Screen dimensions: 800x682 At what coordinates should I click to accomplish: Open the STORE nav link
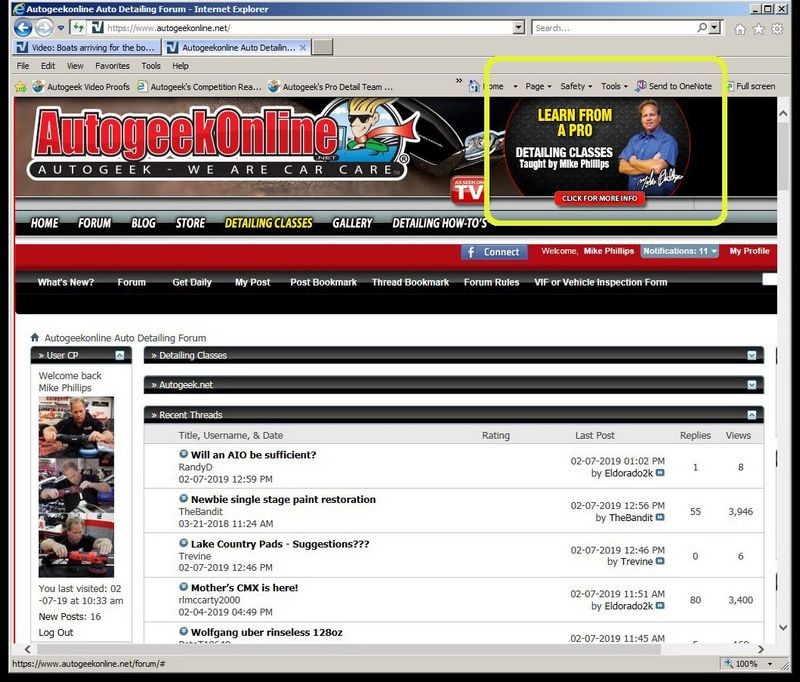190,223
